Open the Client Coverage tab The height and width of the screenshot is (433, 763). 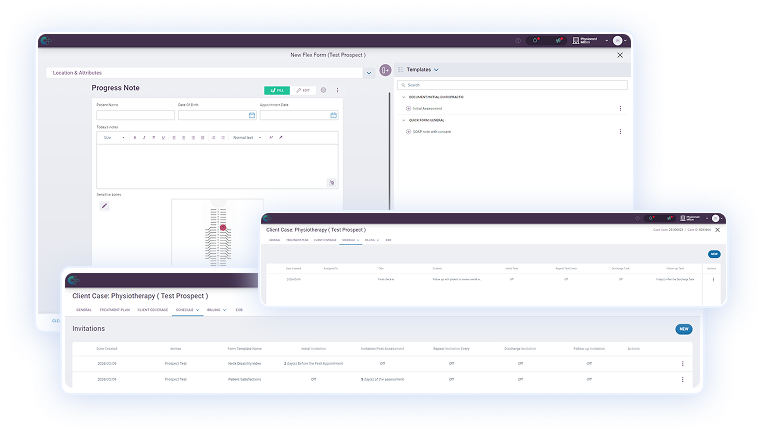coord(155,310)
